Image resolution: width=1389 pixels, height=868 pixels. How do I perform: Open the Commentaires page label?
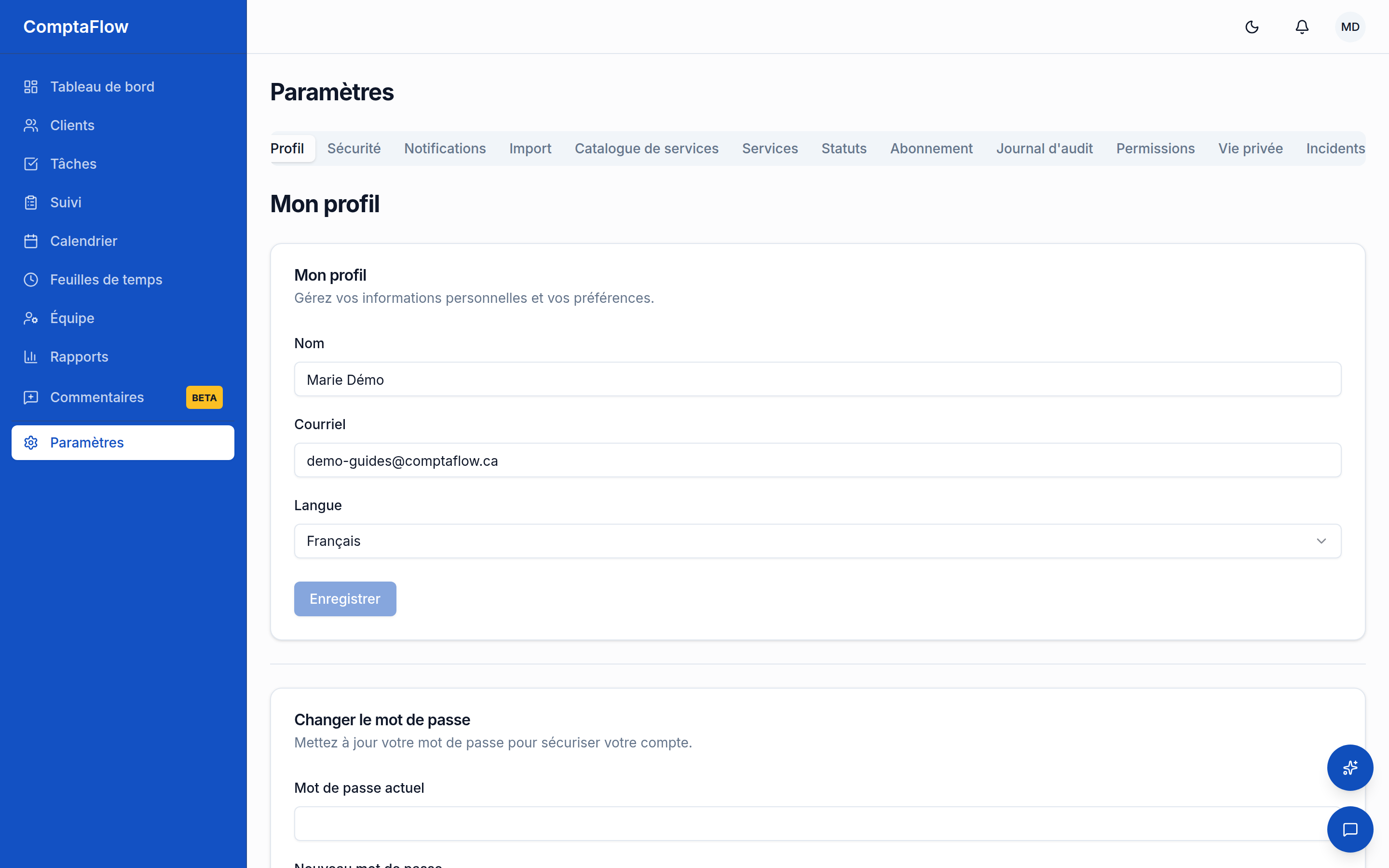97,397
